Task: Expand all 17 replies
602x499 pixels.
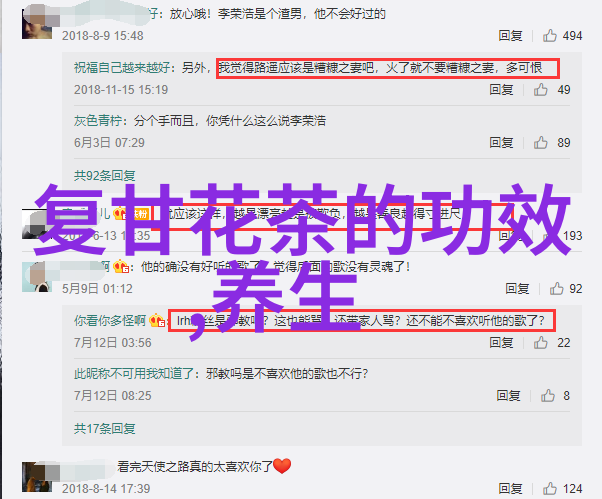Action: click(104, 428)
